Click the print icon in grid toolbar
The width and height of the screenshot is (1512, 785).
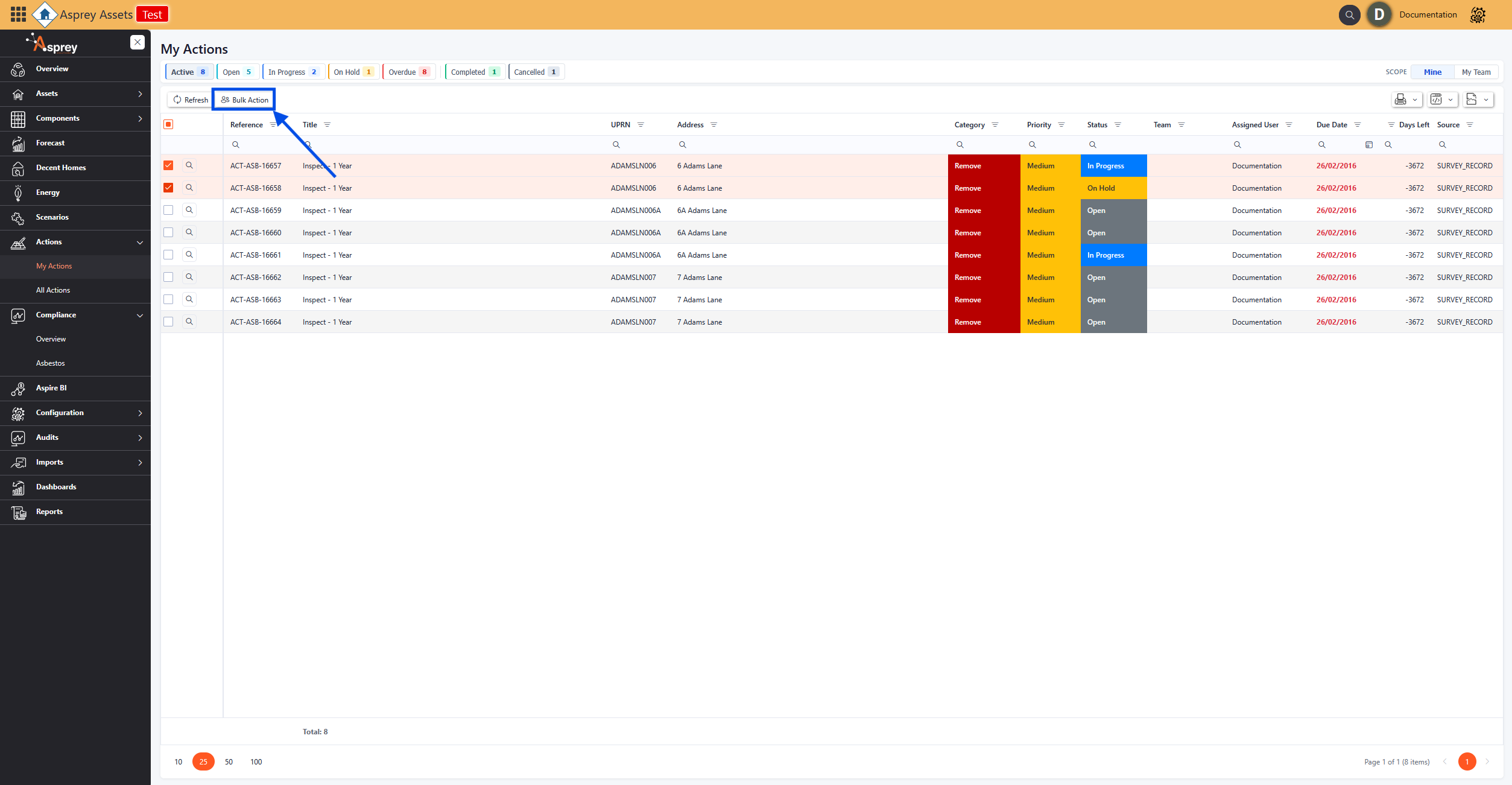(x=1400, y=100)
